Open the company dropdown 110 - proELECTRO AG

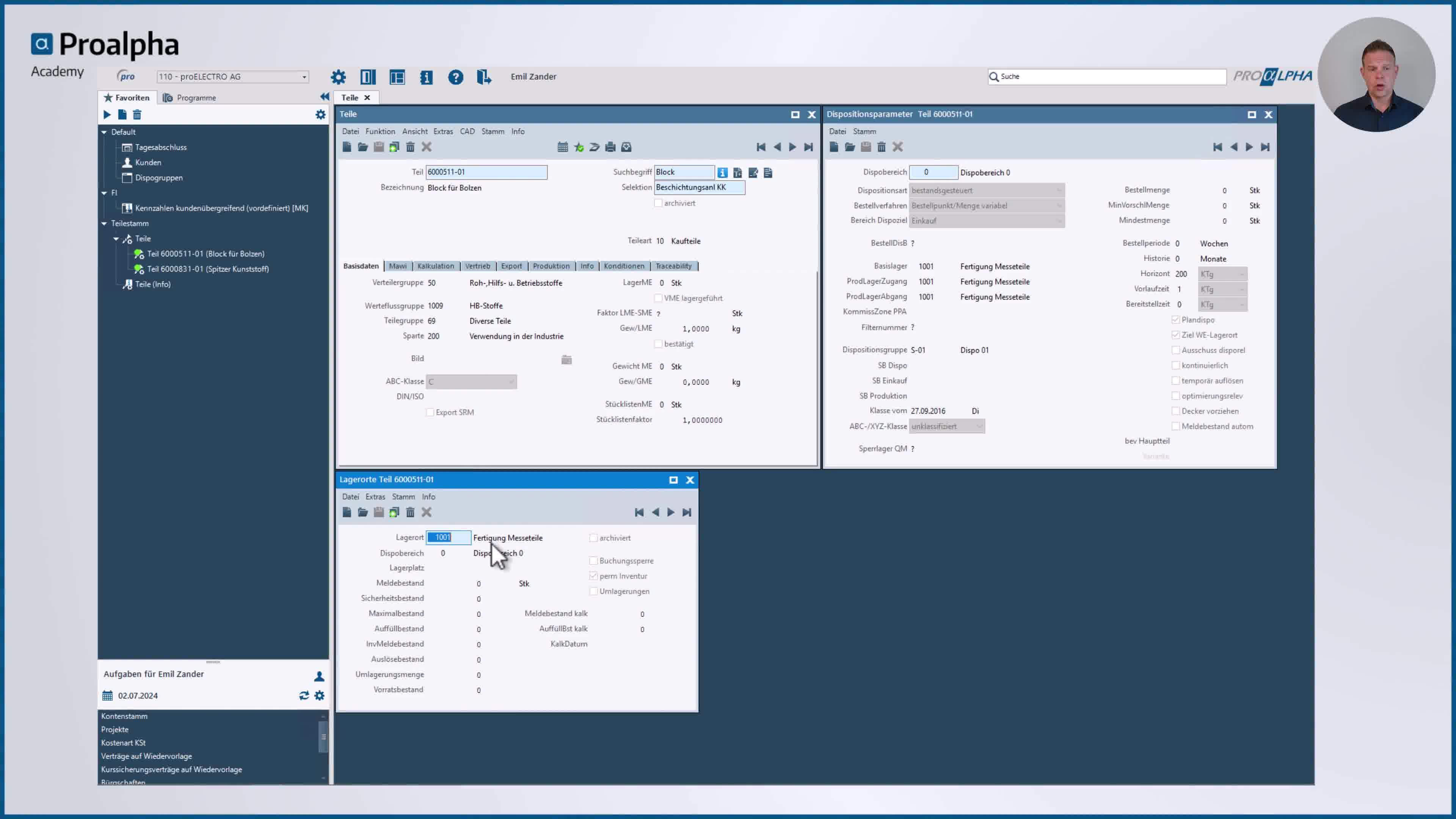coord(232,76)
